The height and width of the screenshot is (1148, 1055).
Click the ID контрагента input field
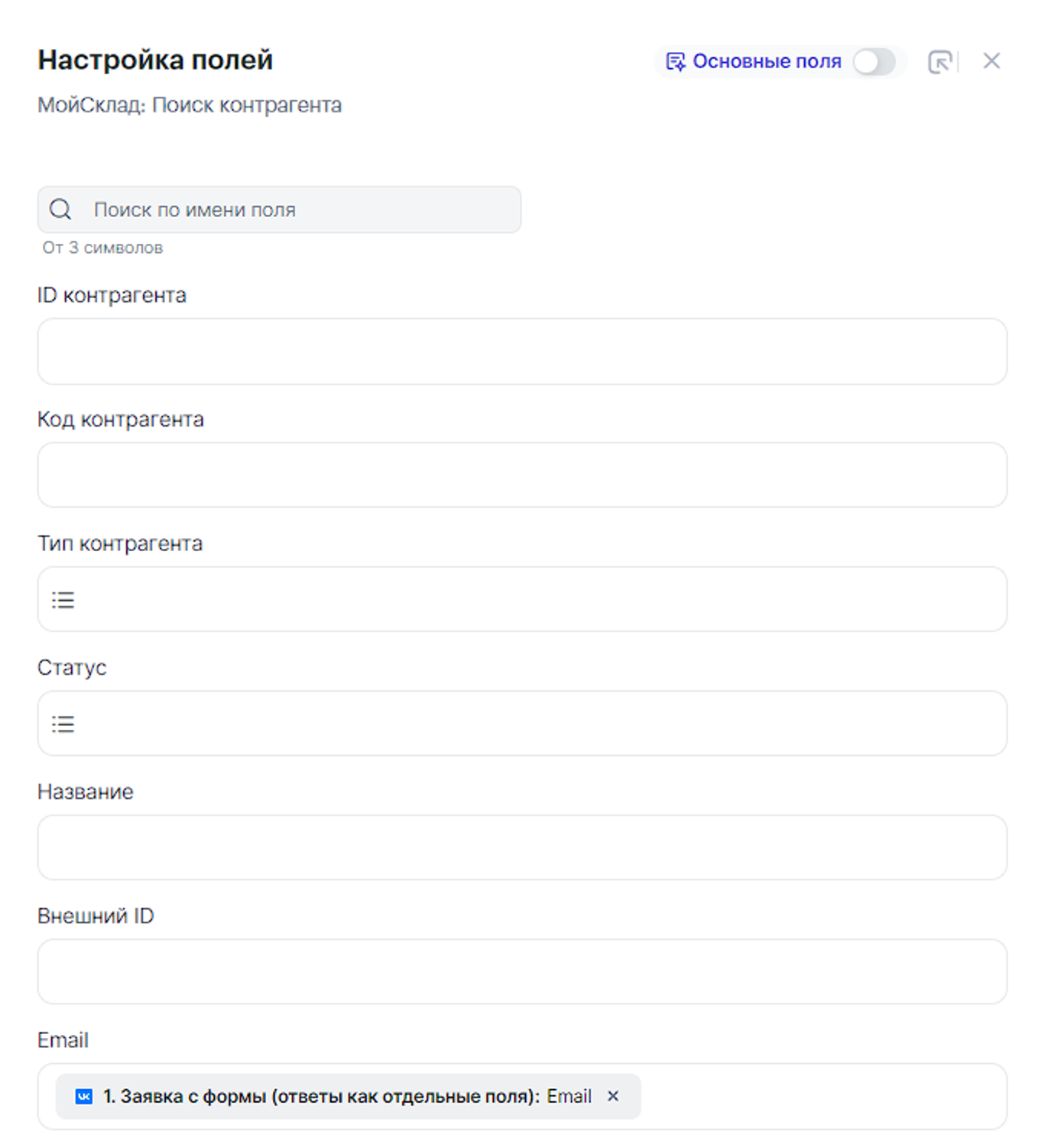(x=522, y=352)
